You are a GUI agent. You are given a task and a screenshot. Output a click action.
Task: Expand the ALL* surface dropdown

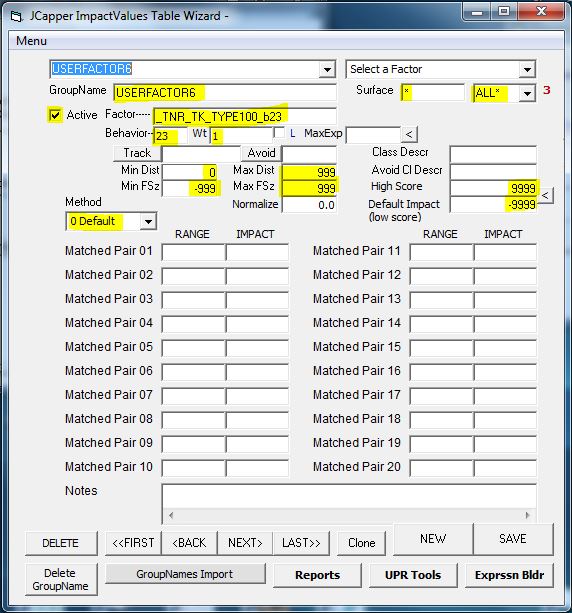[x=527, y=93]
